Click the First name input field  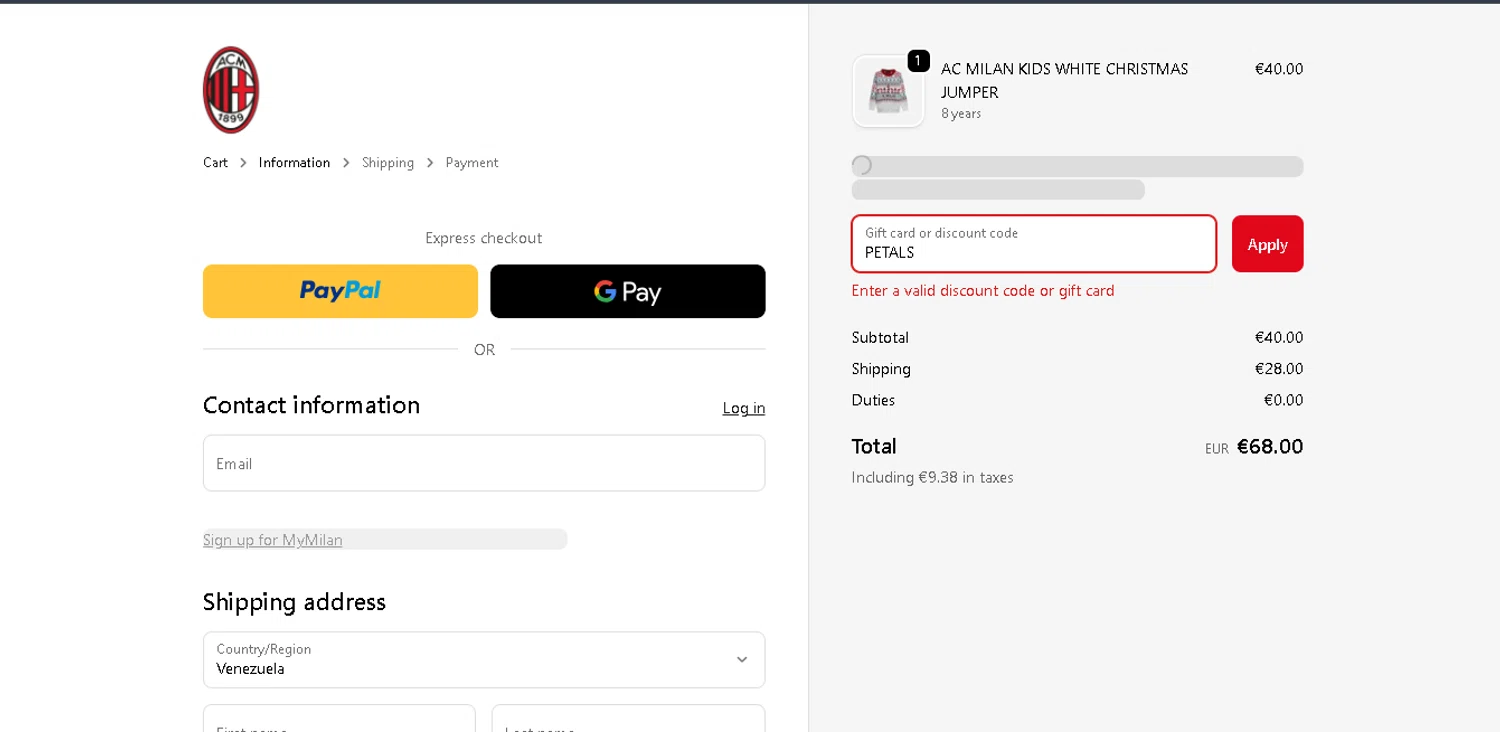click(339, 718)
